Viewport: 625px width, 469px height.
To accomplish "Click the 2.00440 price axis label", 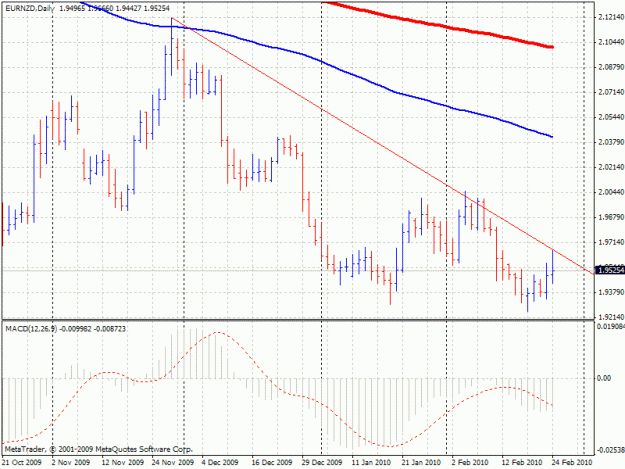I will click(x=611, y=192).
